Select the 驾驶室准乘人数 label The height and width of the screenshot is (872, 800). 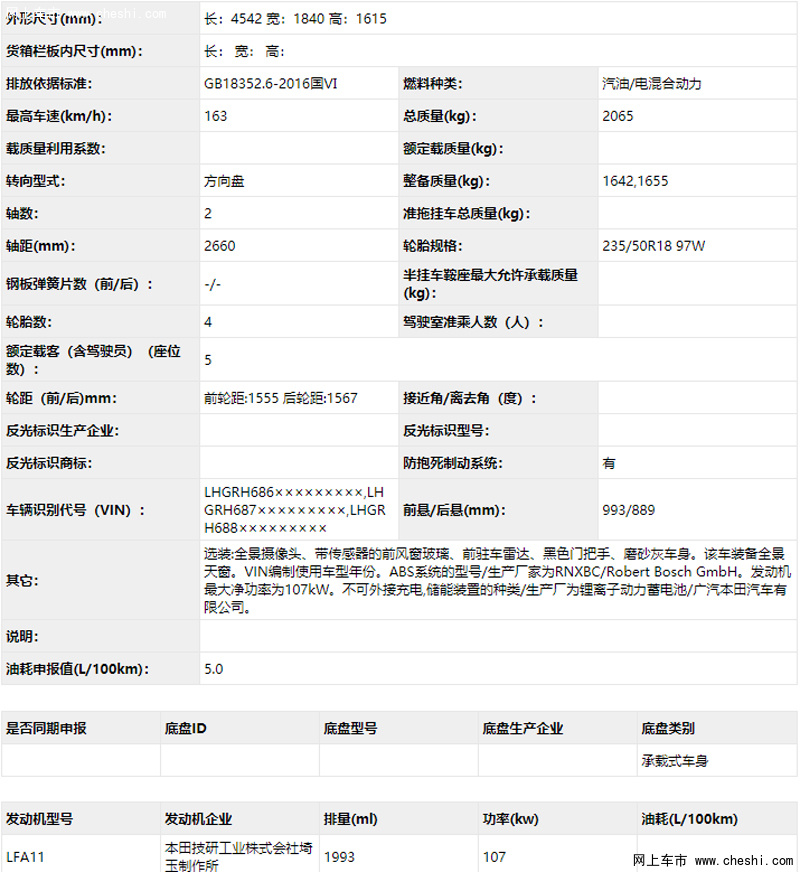473,322
